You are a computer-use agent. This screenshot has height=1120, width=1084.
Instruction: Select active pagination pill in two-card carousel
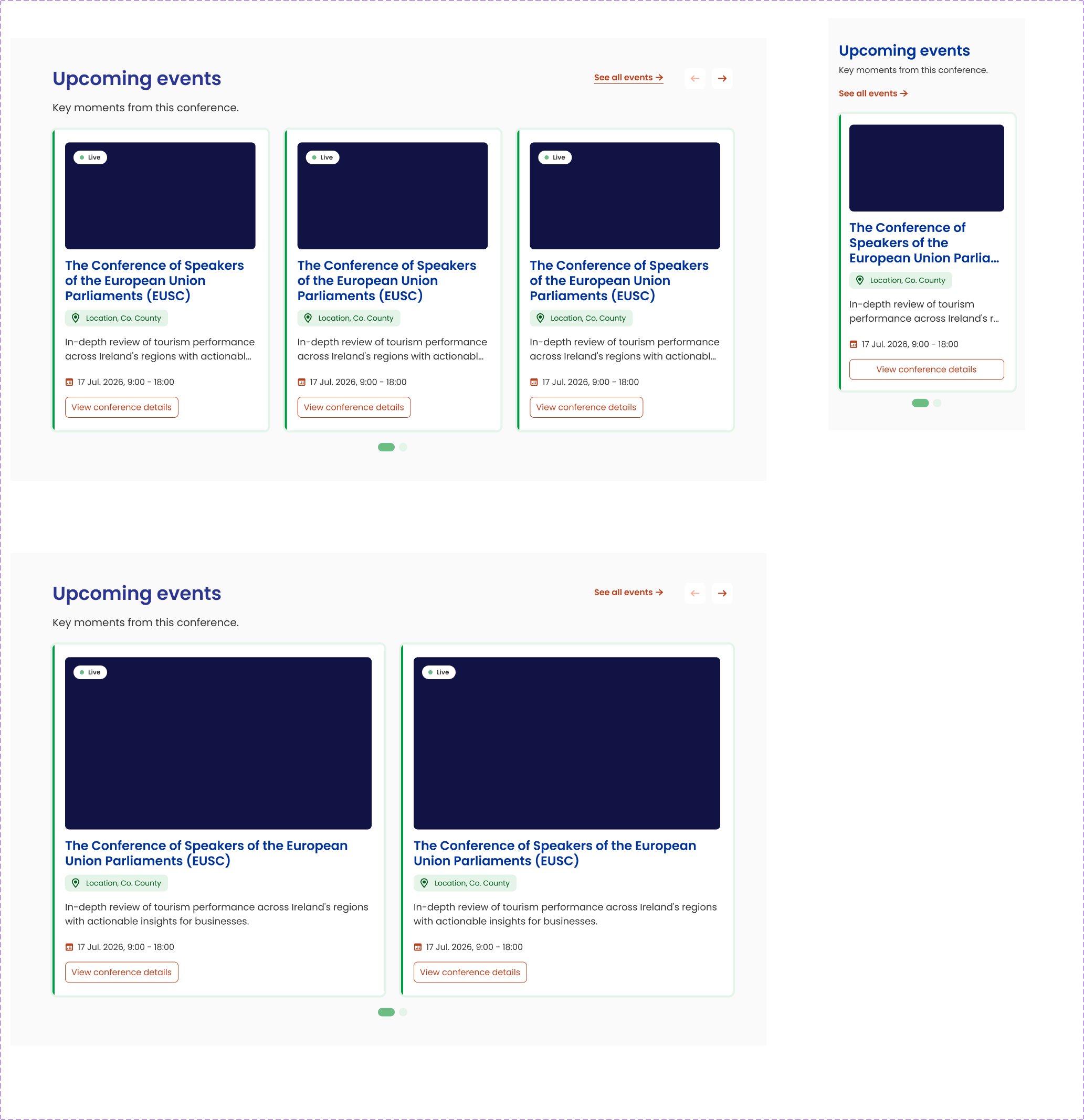click(386, 1012)
